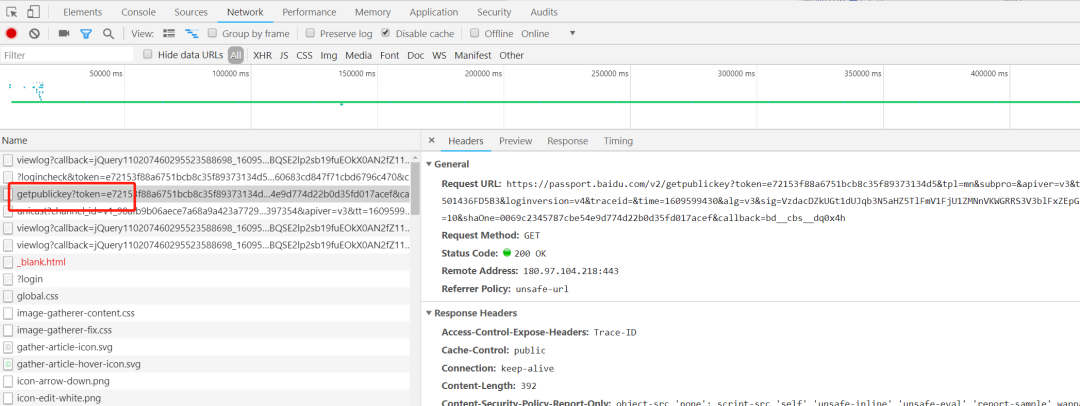Check the Hide data URLs checkbox
The width and height of the screenshot is (1080, 406).
pos(147,54)
